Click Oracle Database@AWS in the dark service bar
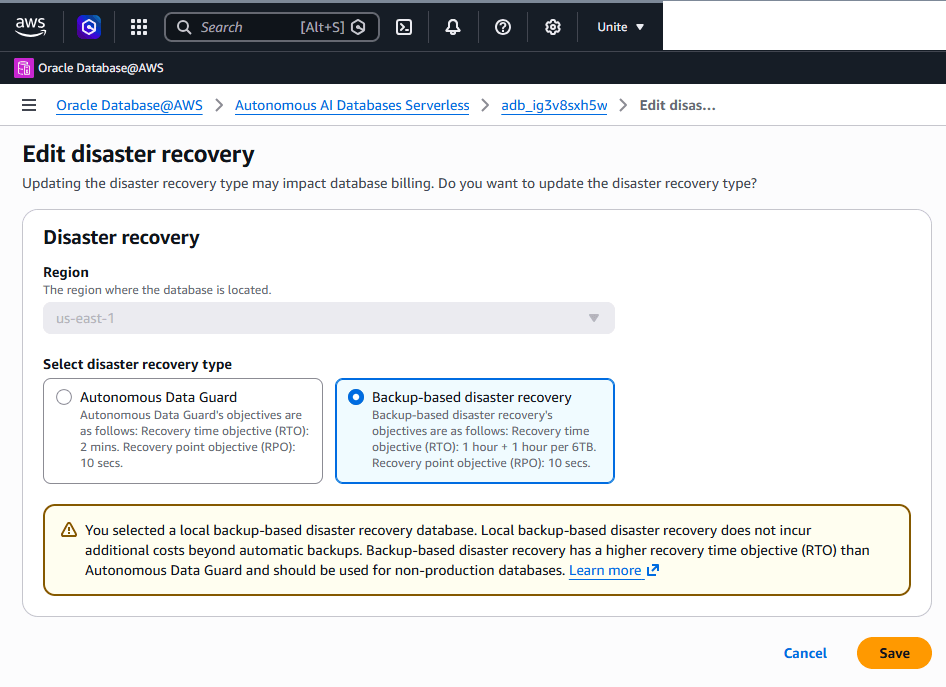Viewport: 946px width, 687px height. point(101,68)
